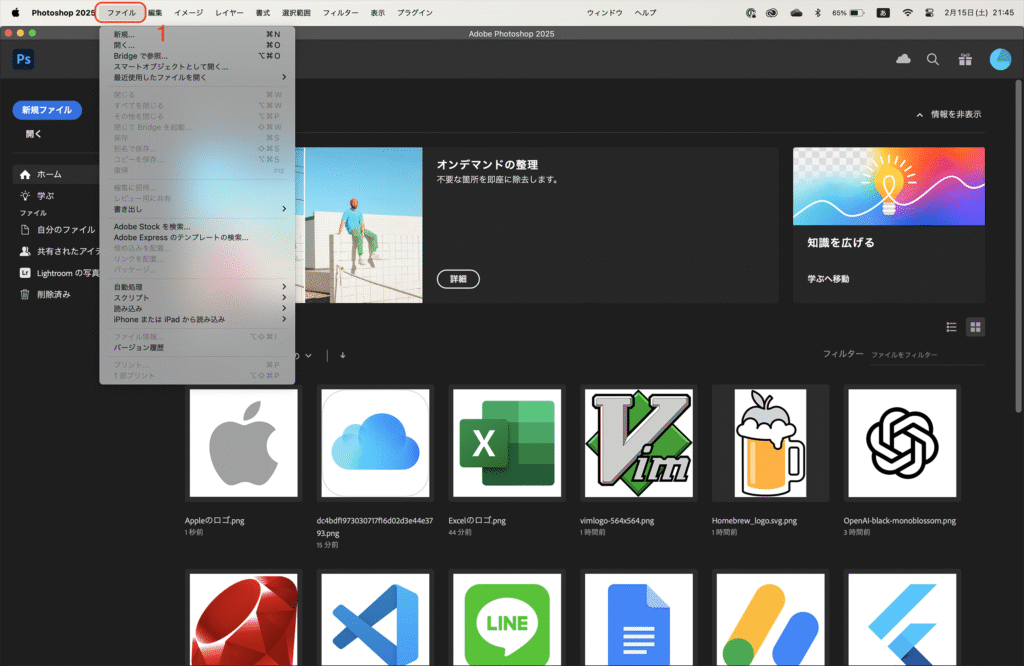
Task: Click the search magnifier icon in Photoshop header
Action: [x=933, y=59]
